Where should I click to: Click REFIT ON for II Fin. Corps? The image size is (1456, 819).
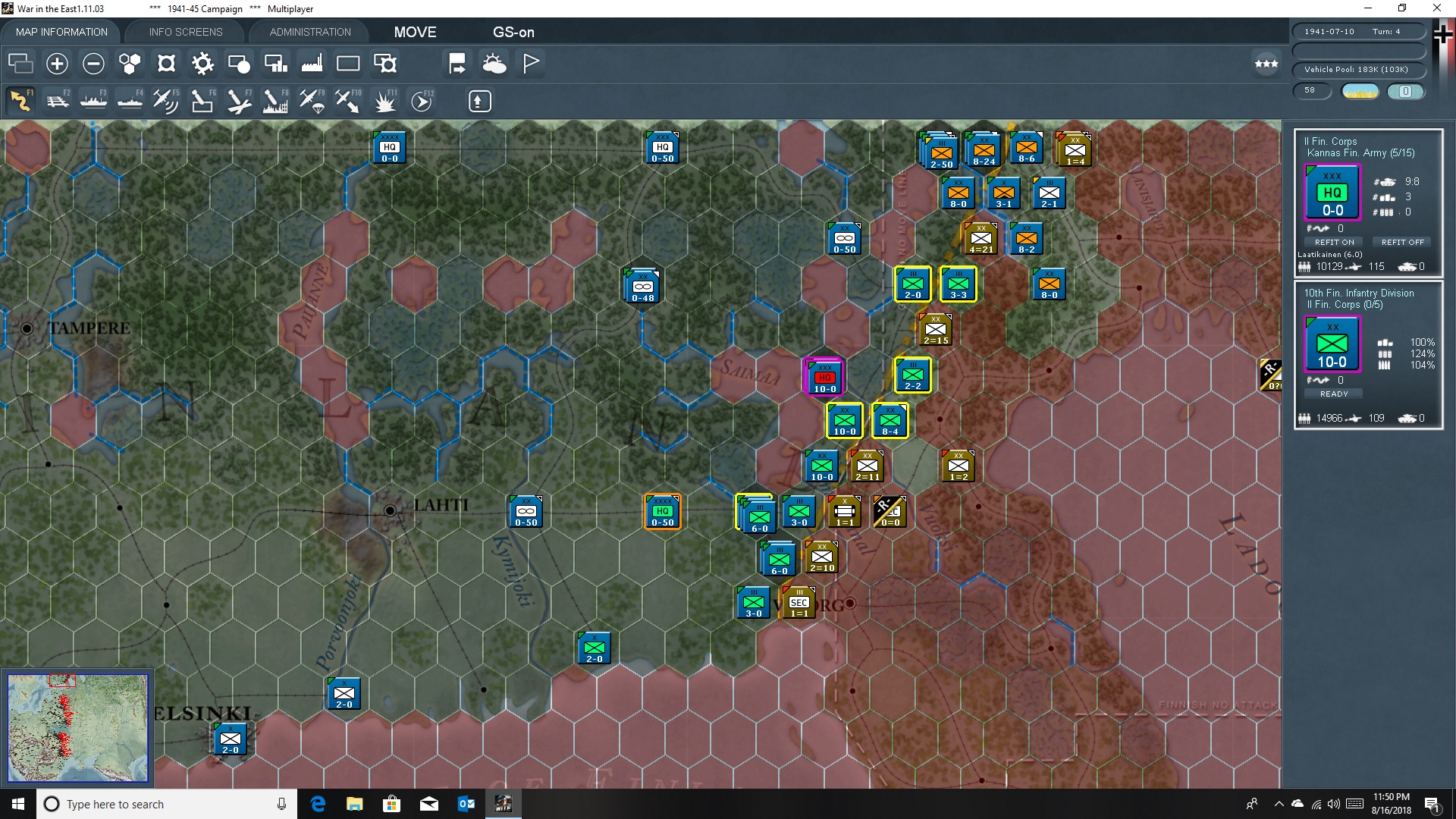click(1334, 242)
